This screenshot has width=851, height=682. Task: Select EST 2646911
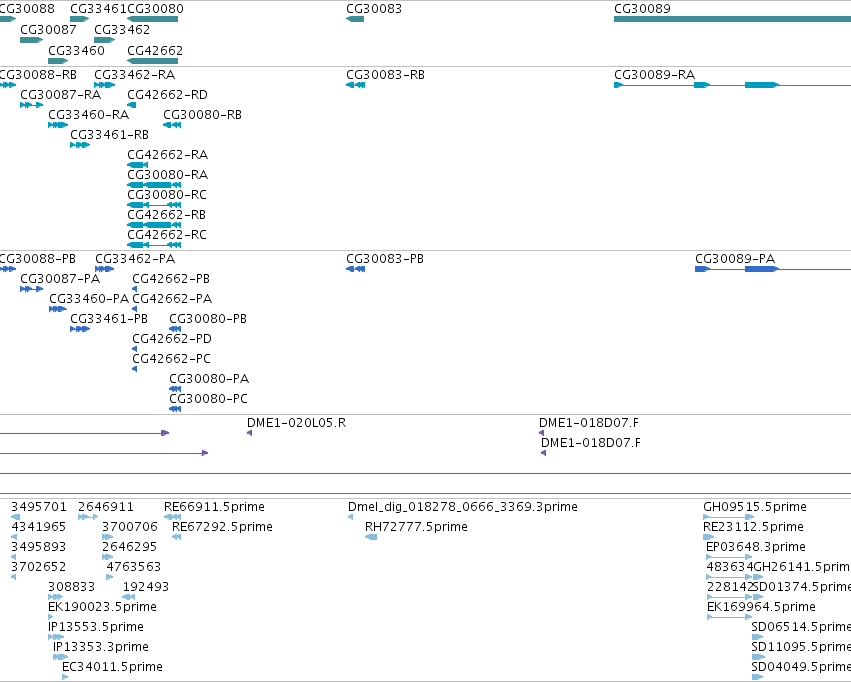[x=88, y=517]
